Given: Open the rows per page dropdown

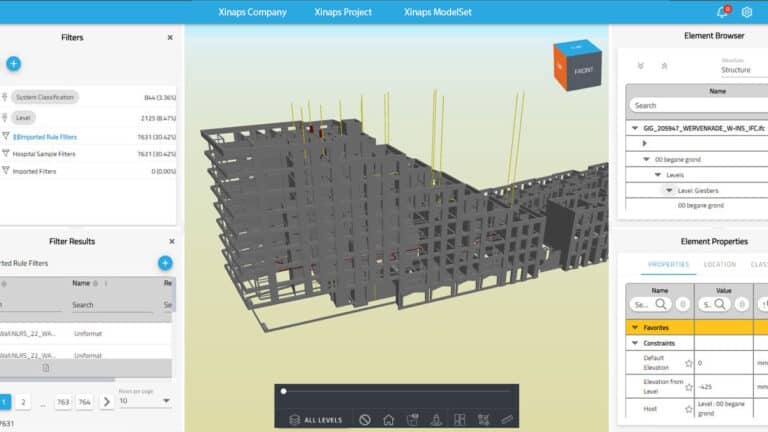Looking at the screenshot, I should tap(144, 401).
